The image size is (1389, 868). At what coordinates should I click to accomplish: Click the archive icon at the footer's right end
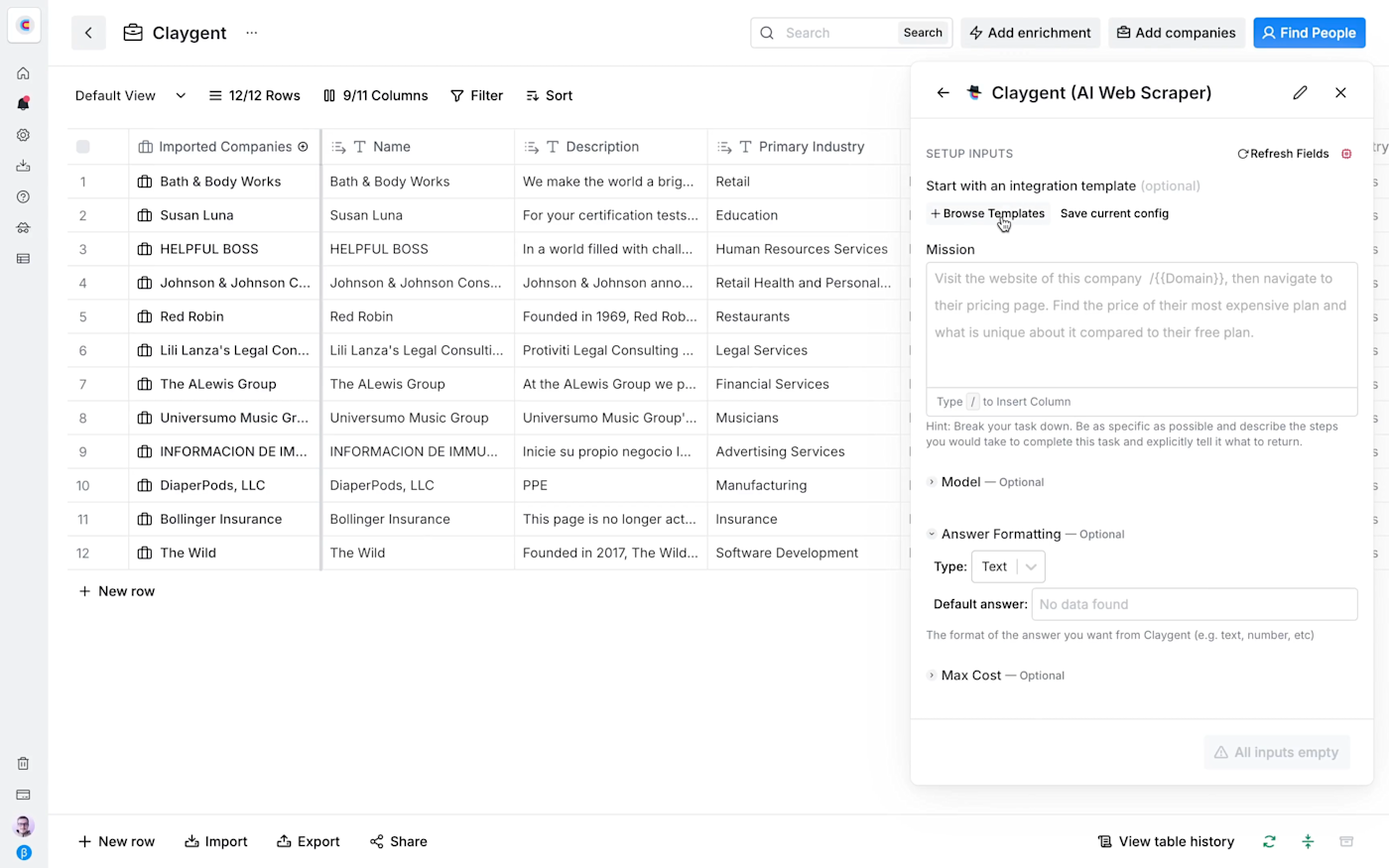[1346, 841]
